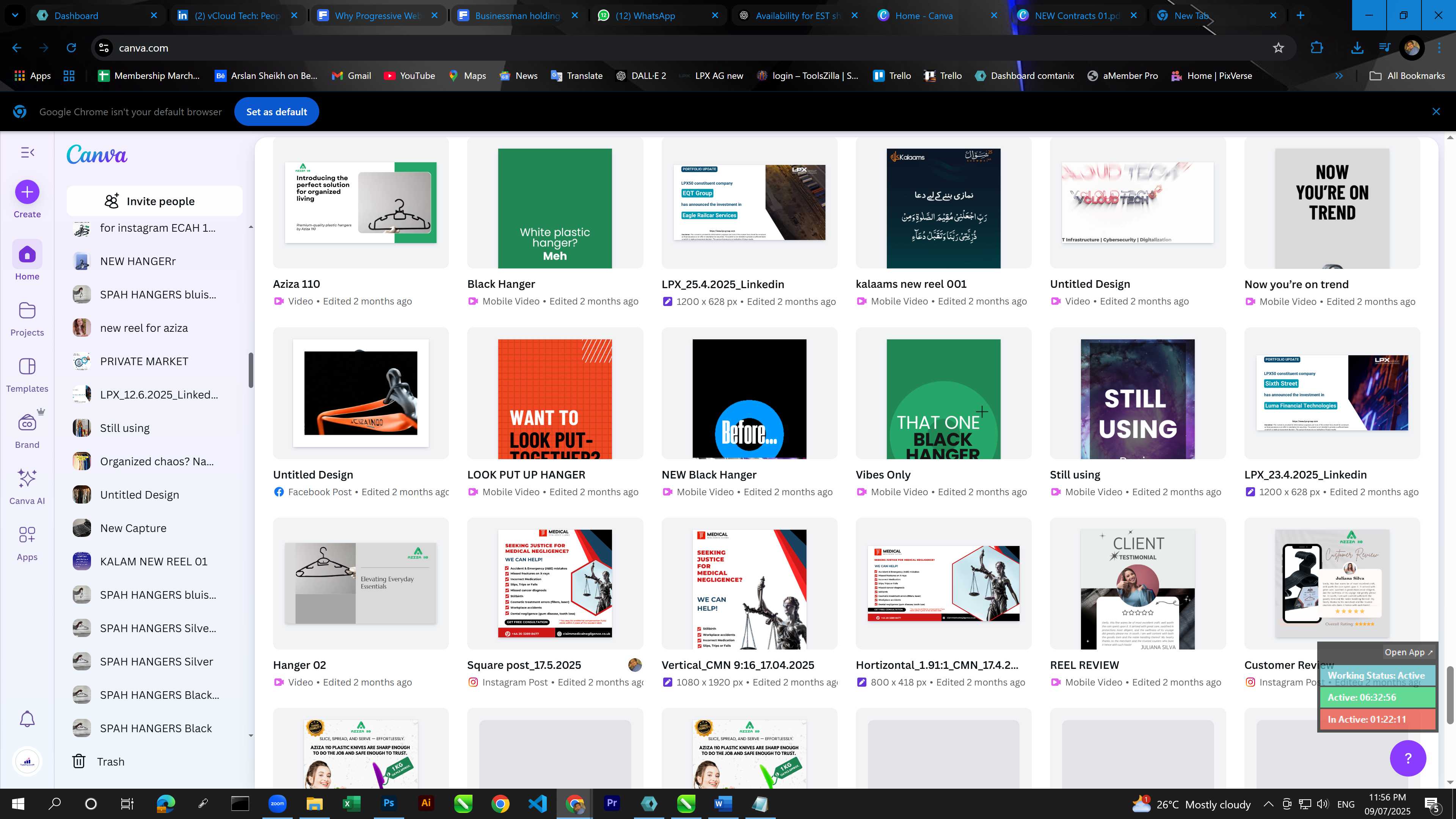Image resolution: width=1456 pixels, height=819 pixels.
Task: Switch to the WhatsApp tab
Action: pyautogui.click(x=659, y=15)
